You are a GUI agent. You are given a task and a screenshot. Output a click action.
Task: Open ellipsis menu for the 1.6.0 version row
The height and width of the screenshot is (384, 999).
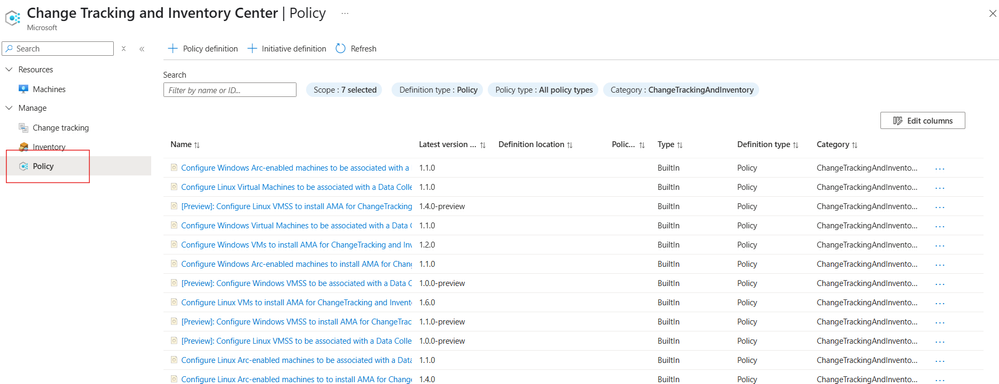[939, 303]
